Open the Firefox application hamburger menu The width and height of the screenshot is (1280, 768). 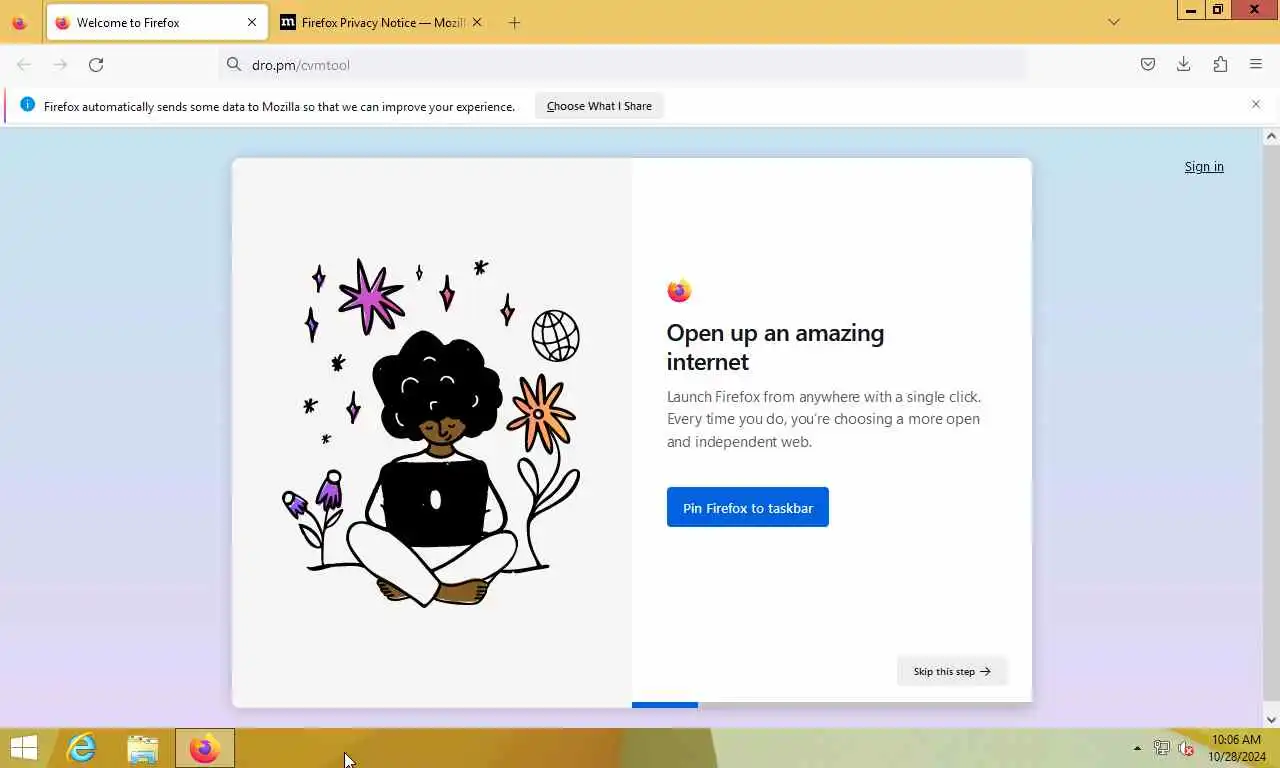click(x=1256, y=64)
